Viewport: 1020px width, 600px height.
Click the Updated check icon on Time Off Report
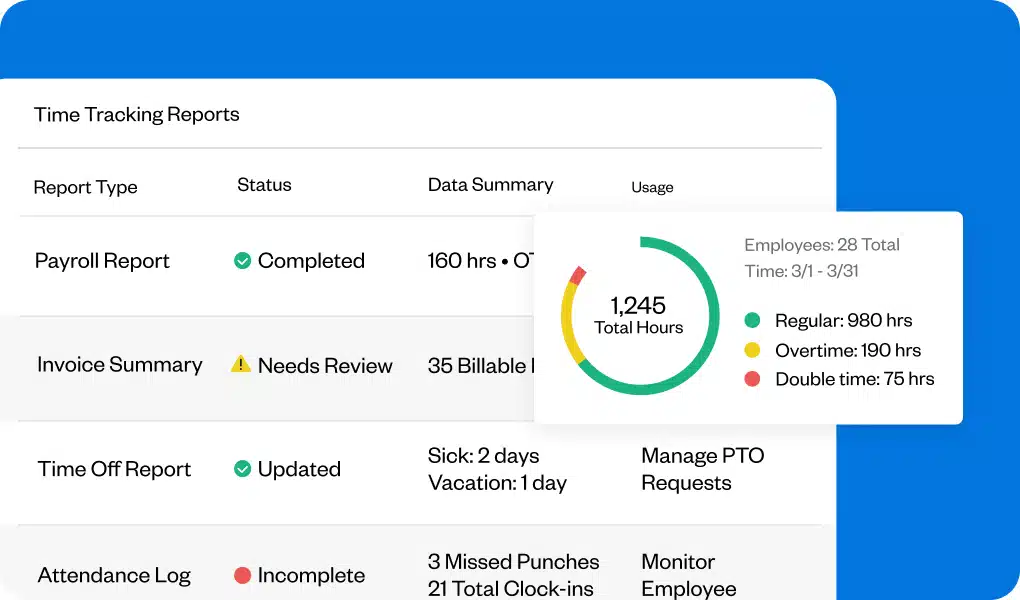[242, 468]
